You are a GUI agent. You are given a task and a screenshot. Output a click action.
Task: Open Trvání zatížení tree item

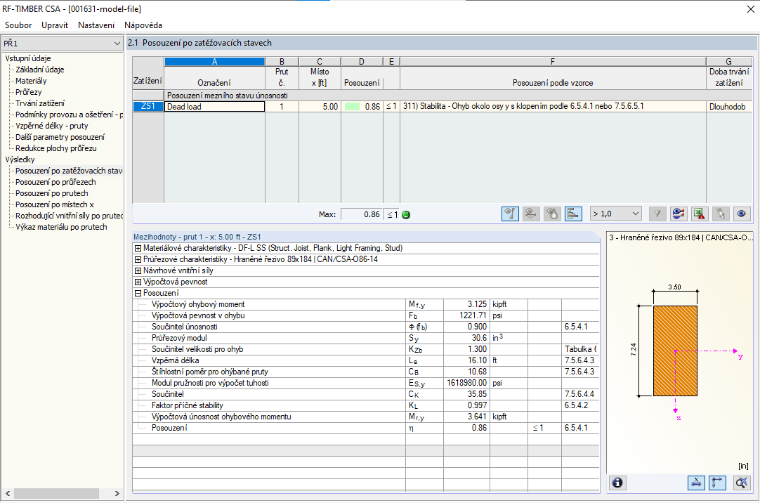40,103
